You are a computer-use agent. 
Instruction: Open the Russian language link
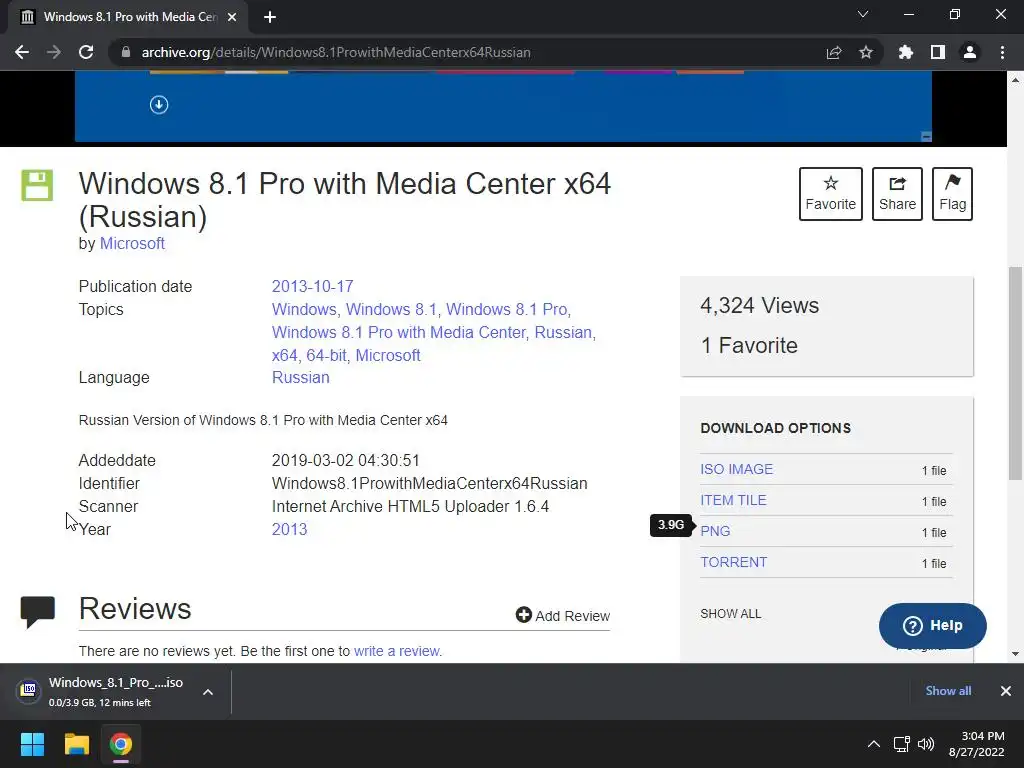click(x=300, y=377)
